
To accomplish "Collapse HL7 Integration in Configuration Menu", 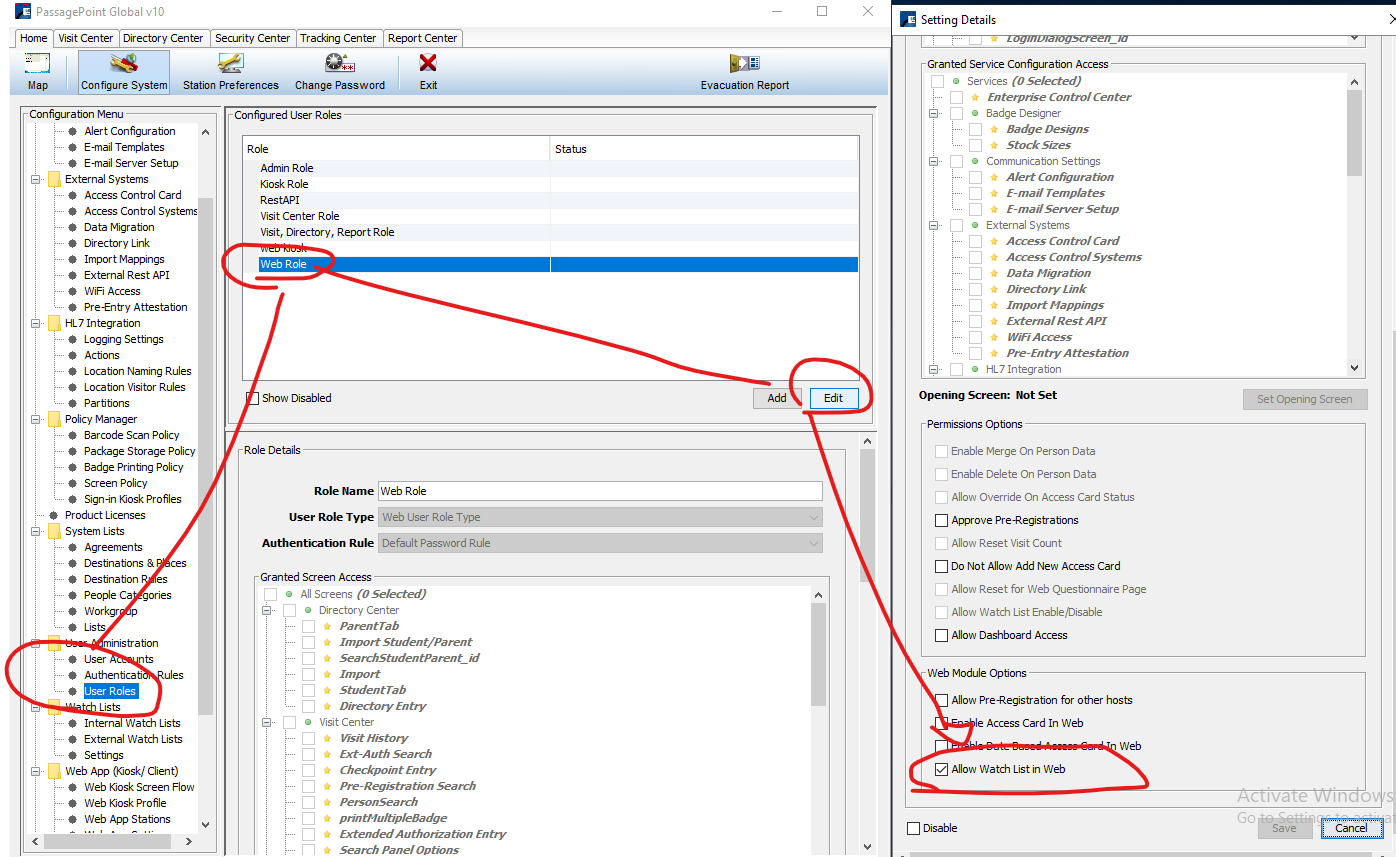I will [x=36, y=323].
